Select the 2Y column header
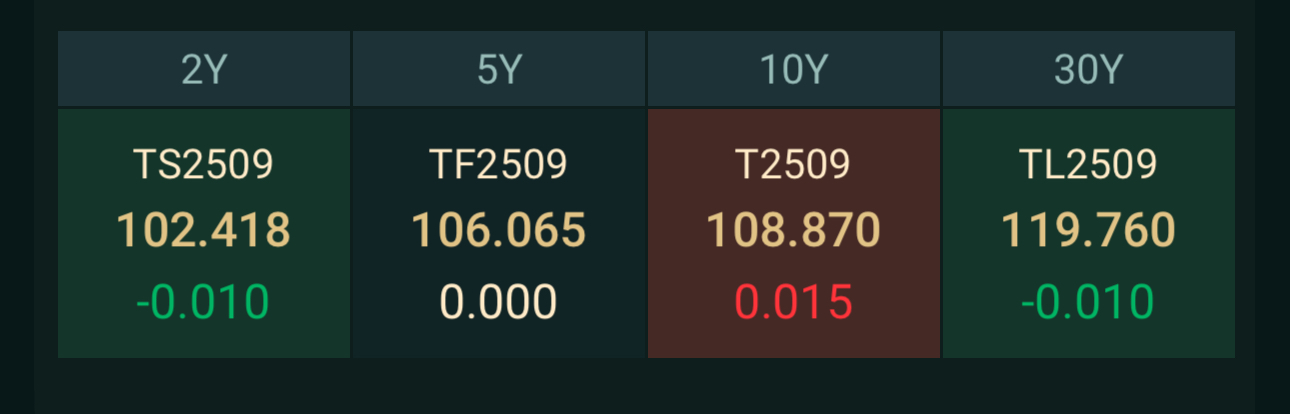This screenshot has width=1290, height=414. pos(204,69)
